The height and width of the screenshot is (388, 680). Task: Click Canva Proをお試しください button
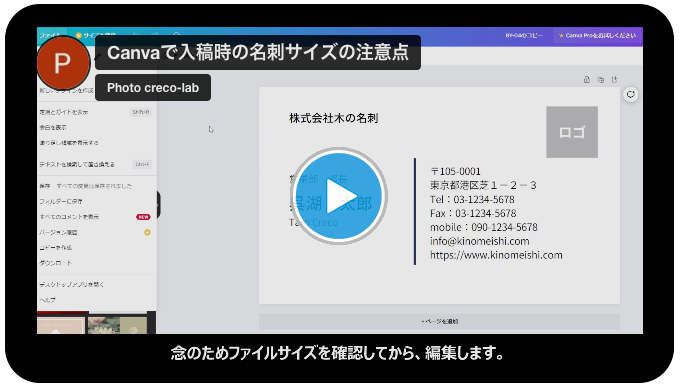598,36
